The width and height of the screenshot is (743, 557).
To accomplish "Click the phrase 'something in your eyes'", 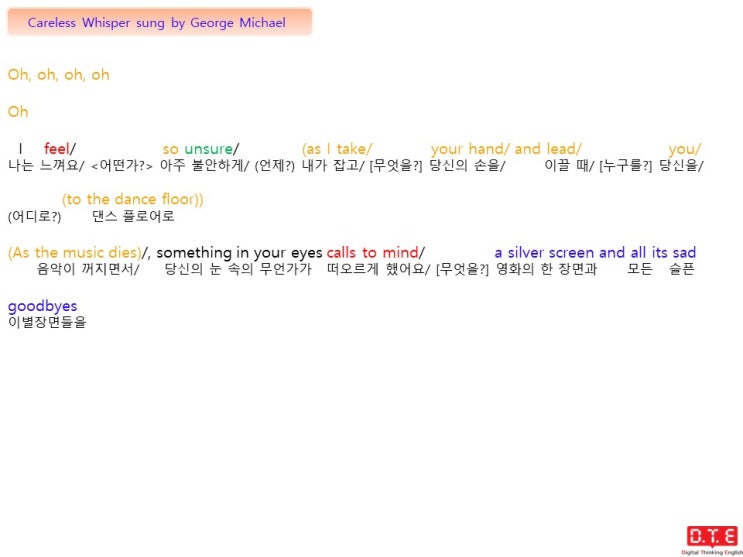I will point(239,253).
